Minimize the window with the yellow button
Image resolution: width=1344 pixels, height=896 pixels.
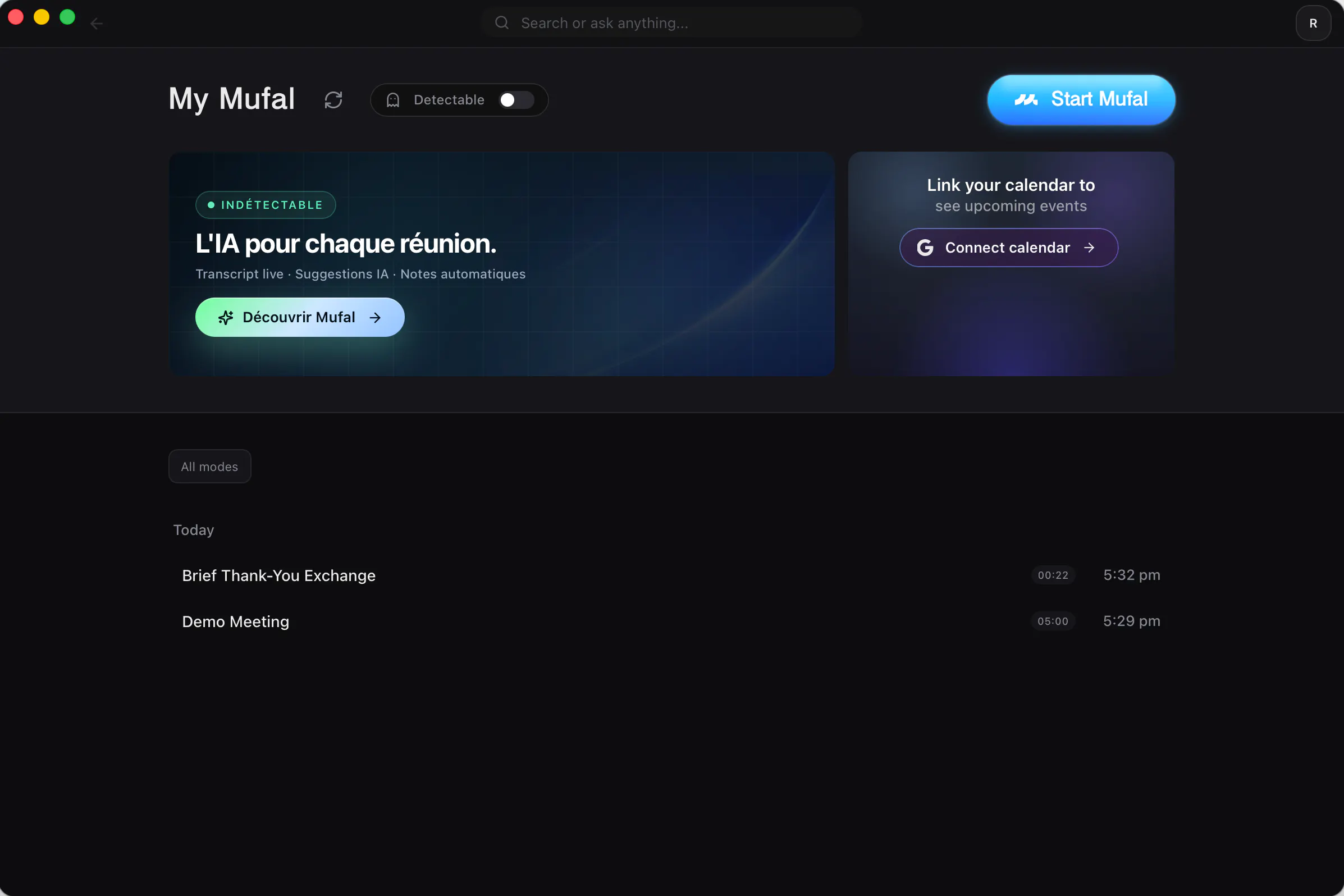click(42, 17)
